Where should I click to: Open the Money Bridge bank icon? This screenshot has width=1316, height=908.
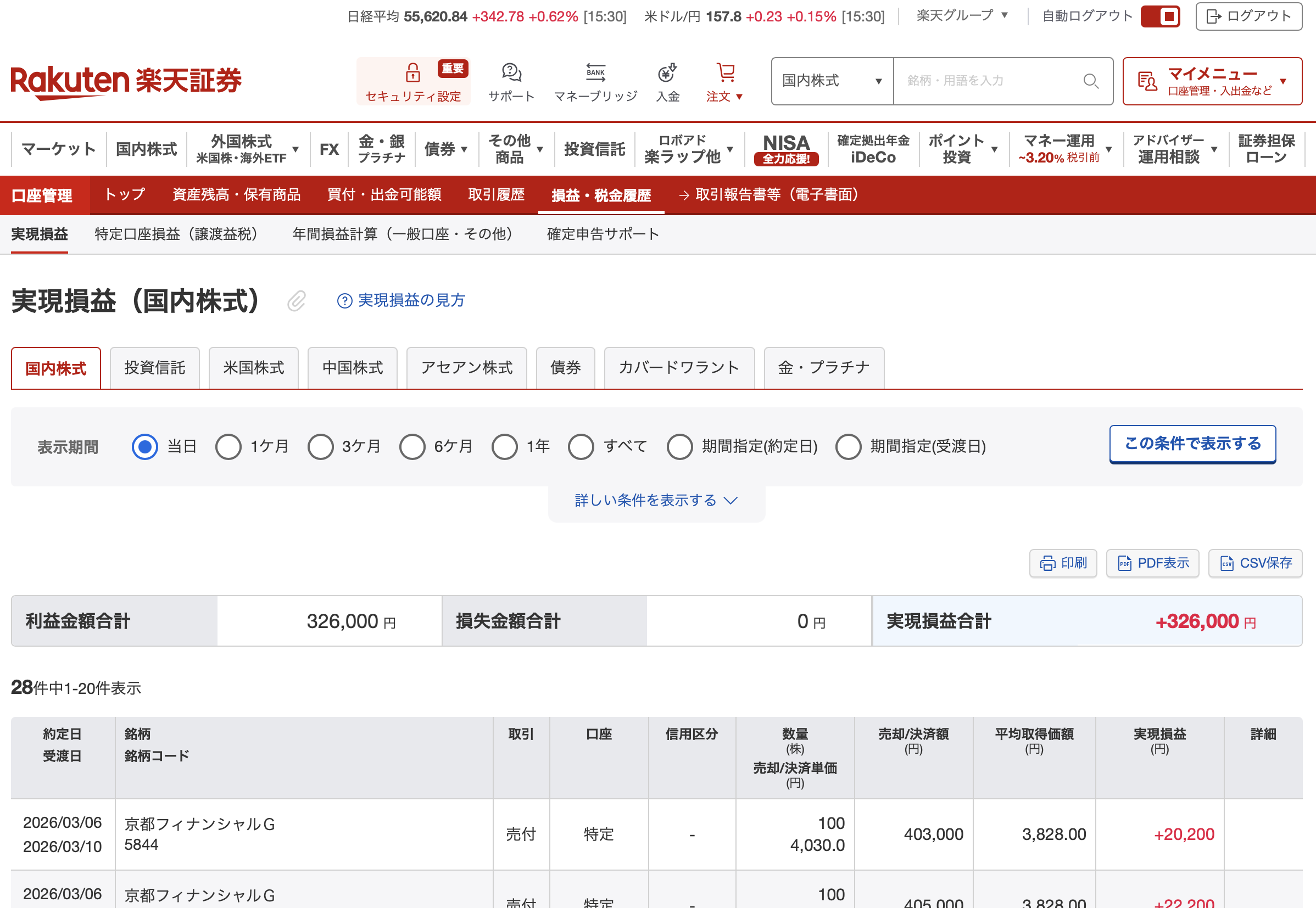coord(595,73)
